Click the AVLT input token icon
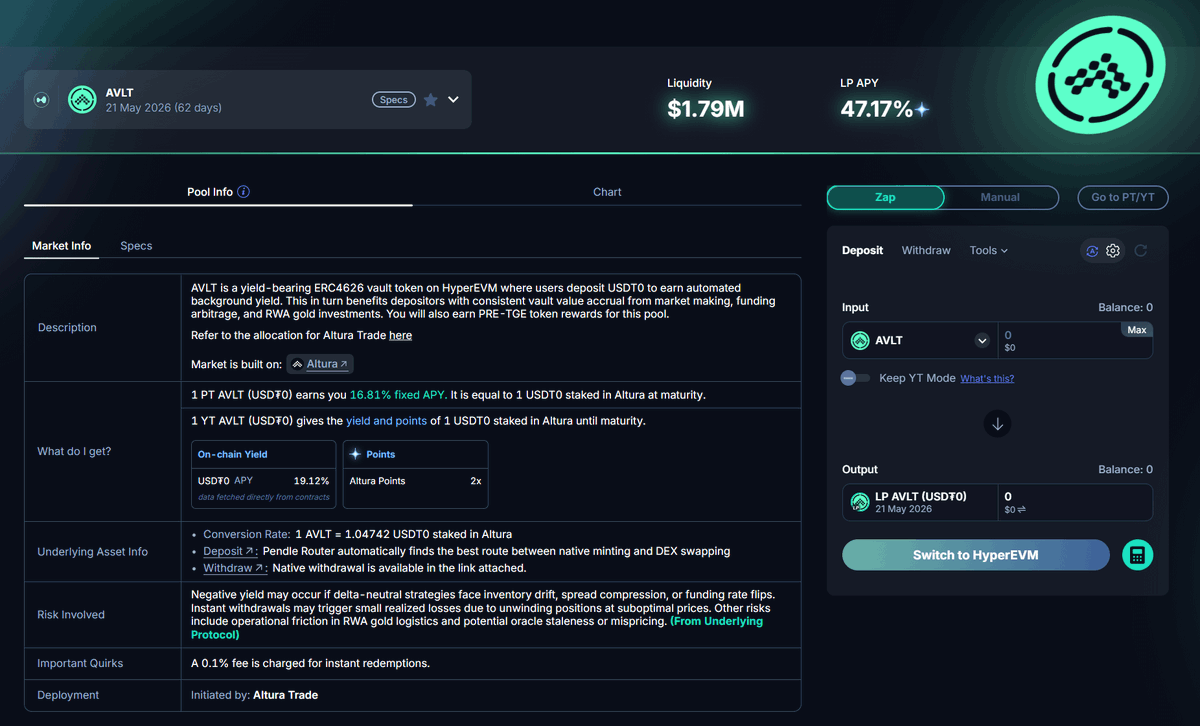The width and height of the screenshot is (1200, 726). point(859,341)
